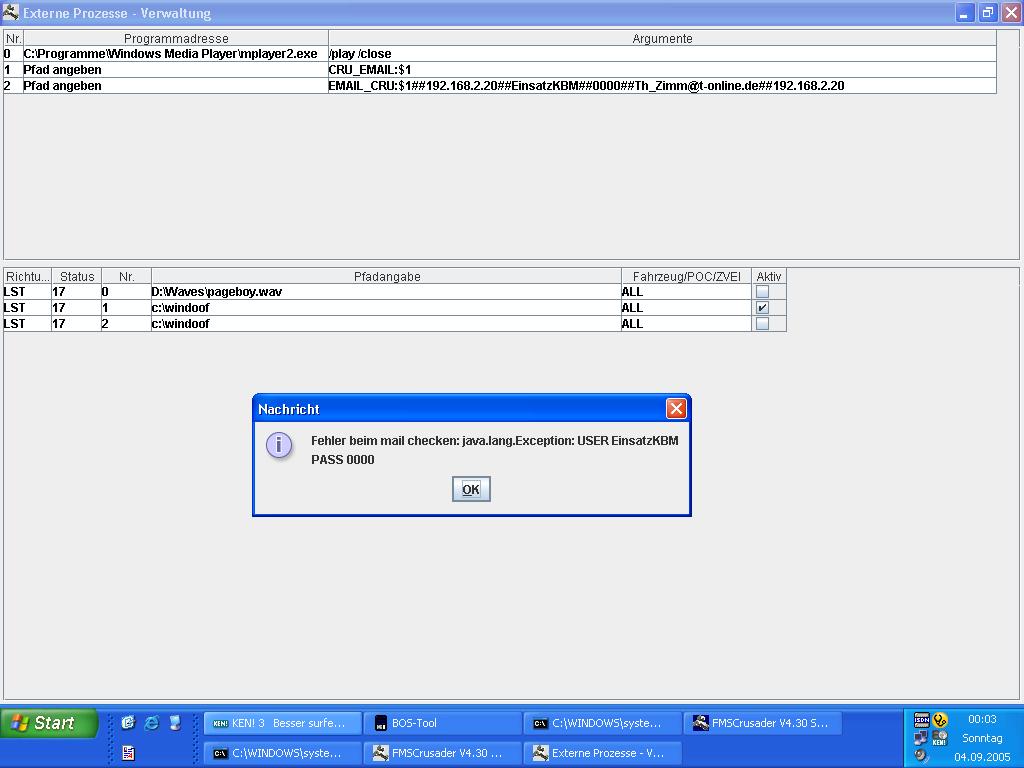This screenshot has height=768, width=1024.
Task: Click the Programmadresse column header
Action: point(175,38)
